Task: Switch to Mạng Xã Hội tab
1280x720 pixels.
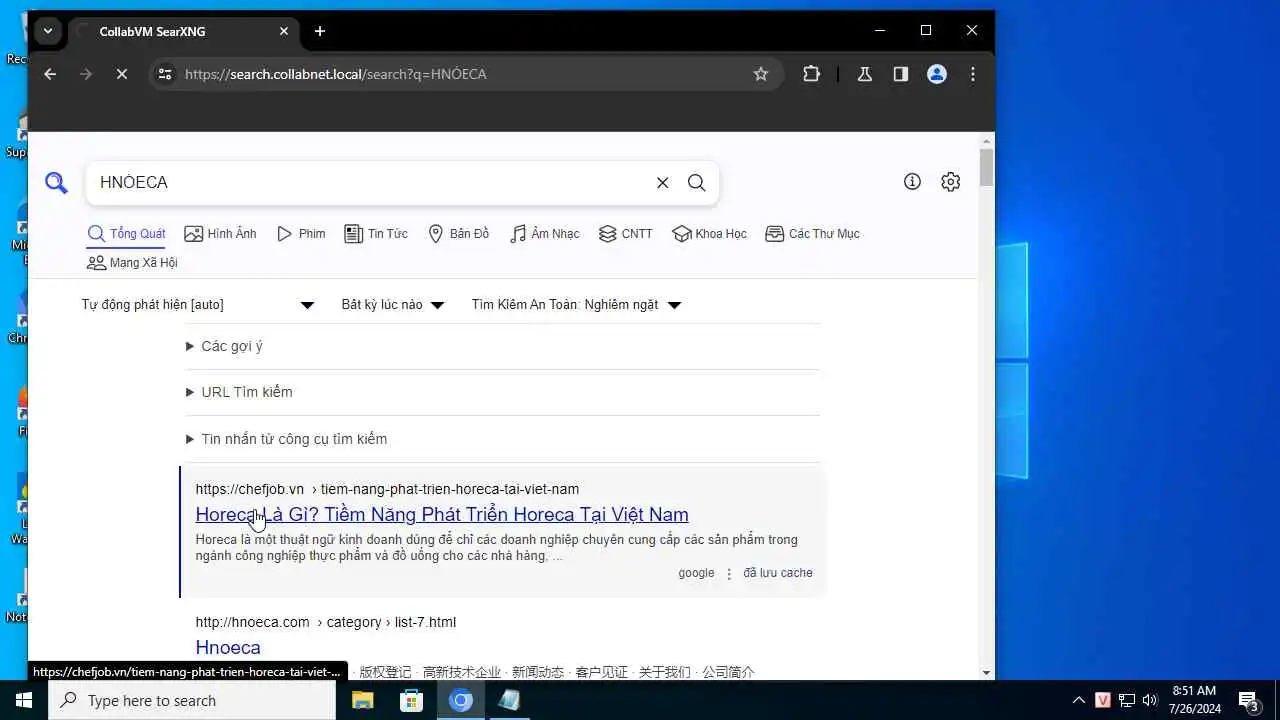Action: tap(132, 263)
